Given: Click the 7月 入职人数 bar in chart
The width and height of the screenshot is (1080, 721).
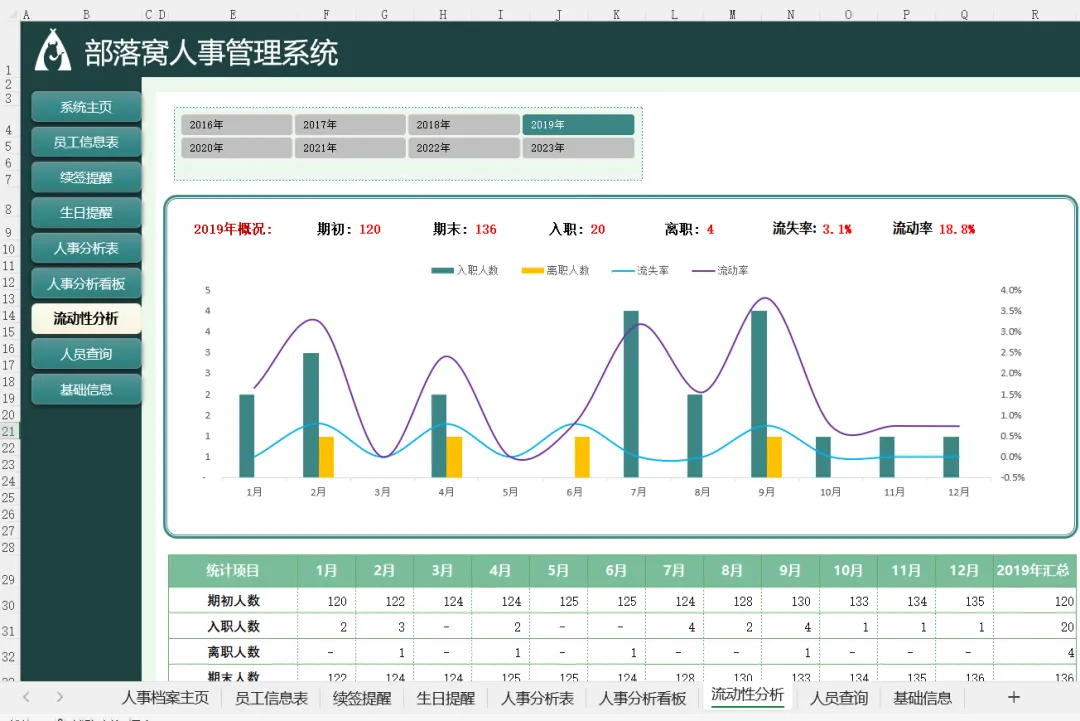Looking at the screenshot, I should (x=631, y=394).
